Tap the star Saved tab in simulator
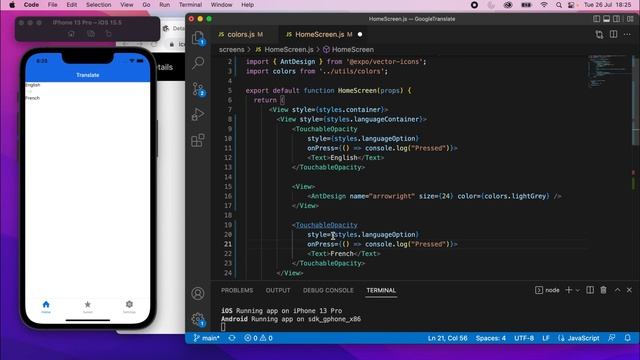The height and width of the screenshot is (360, 640). pos(87,307)
